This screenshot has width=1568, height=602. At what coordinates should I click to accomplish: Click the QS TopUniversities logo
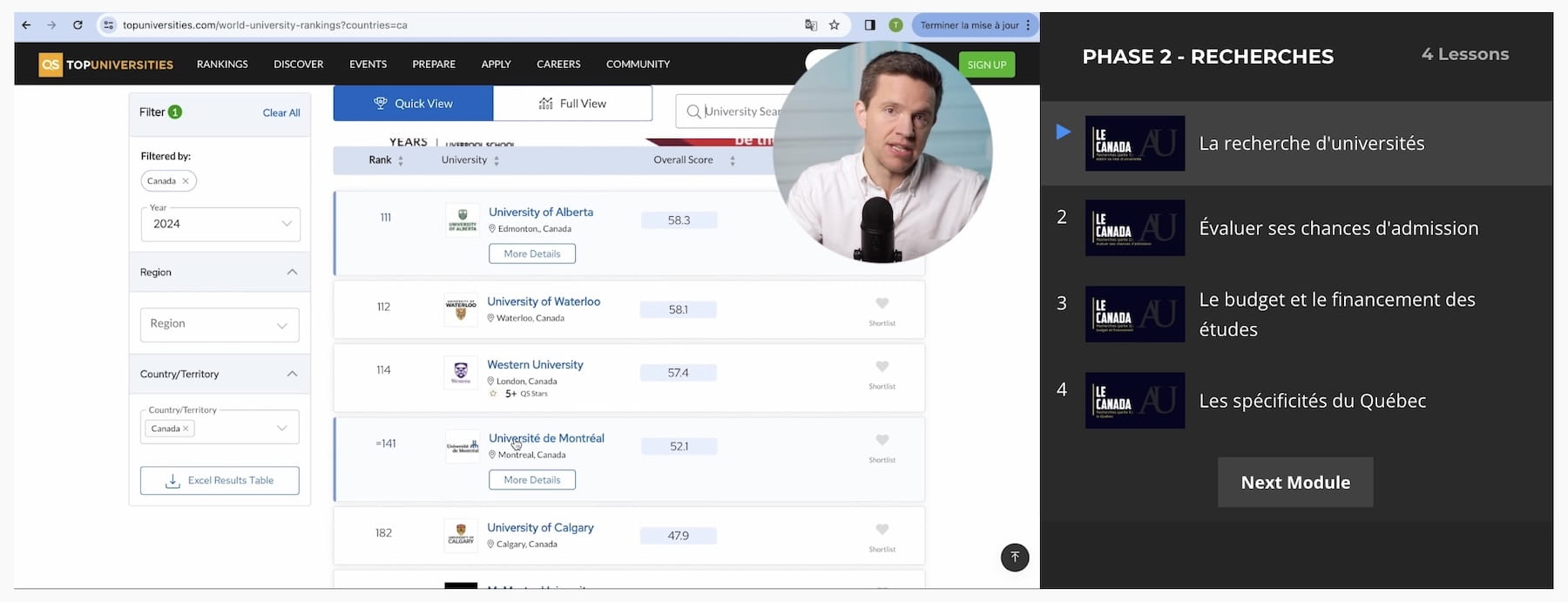click(x=106, y=64)
